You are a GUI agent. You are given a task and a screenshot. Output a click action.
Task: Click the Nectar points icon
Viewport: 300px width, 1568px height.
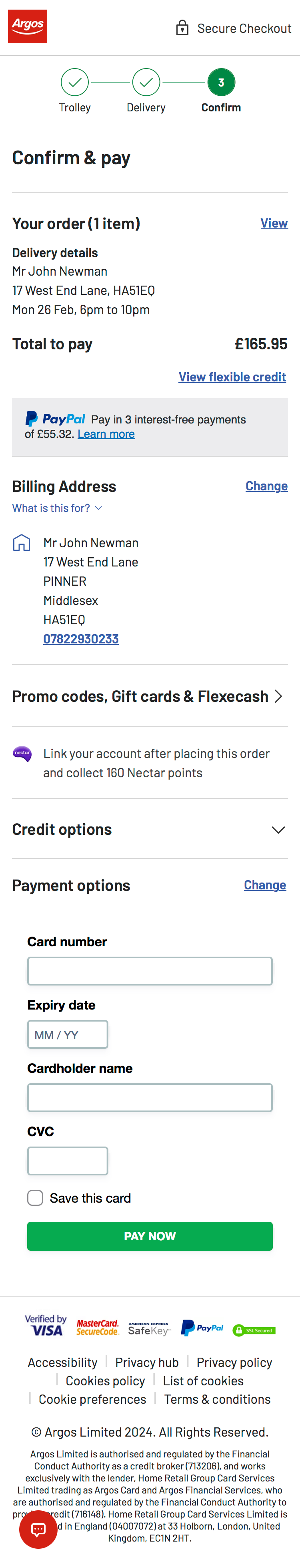(22, 754)
